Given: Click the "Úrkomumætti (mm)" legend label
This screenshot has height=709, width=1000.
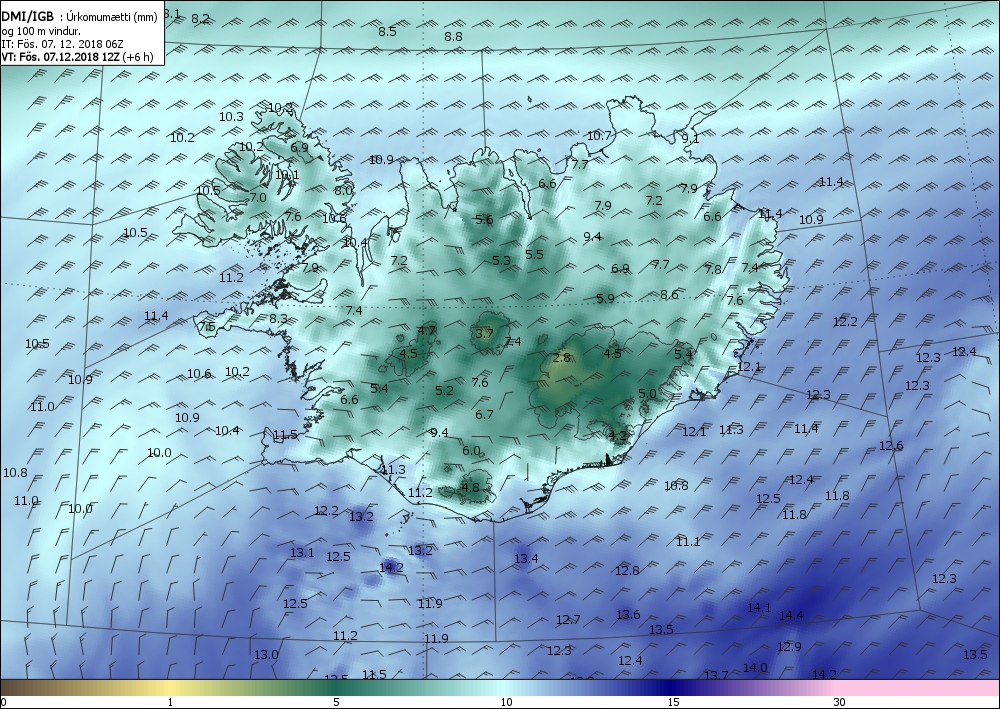Looking at the screenshot, I should (x=112, y=17).
